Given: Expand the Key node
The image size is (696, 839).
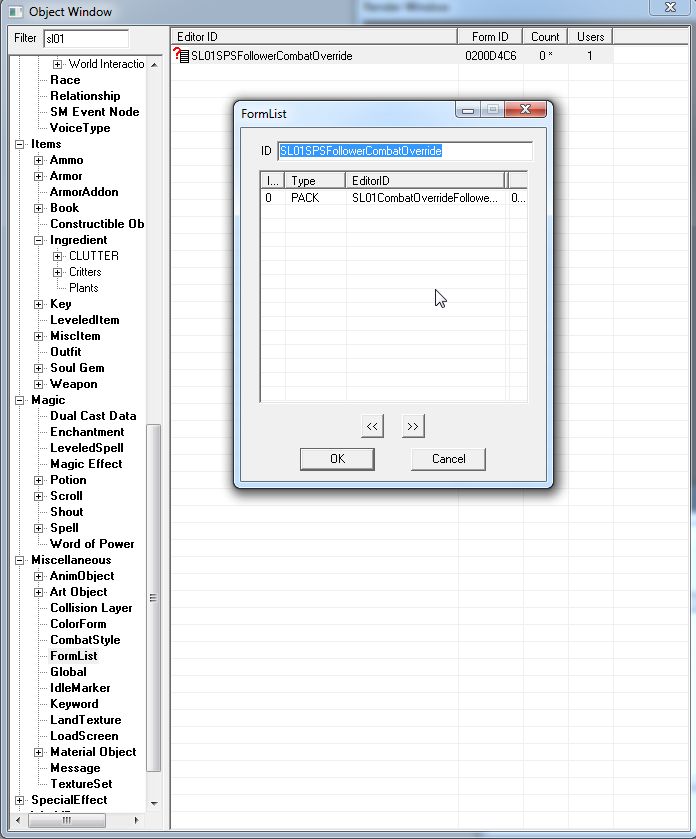Looking at the screenshot, I should pyautogui.click(x=39, y=304).
